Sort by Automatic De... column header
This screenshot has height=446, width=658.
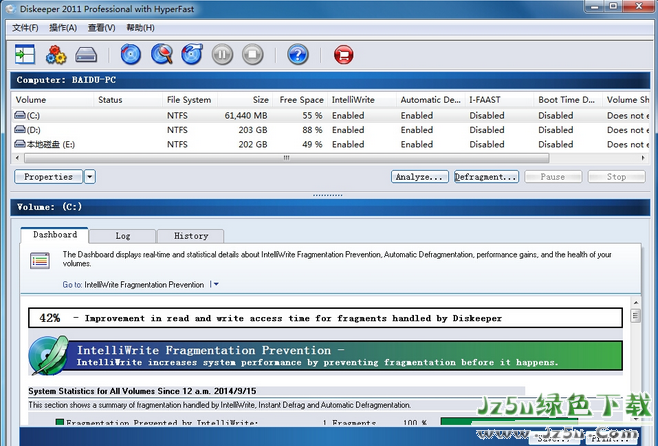(431, 99)
